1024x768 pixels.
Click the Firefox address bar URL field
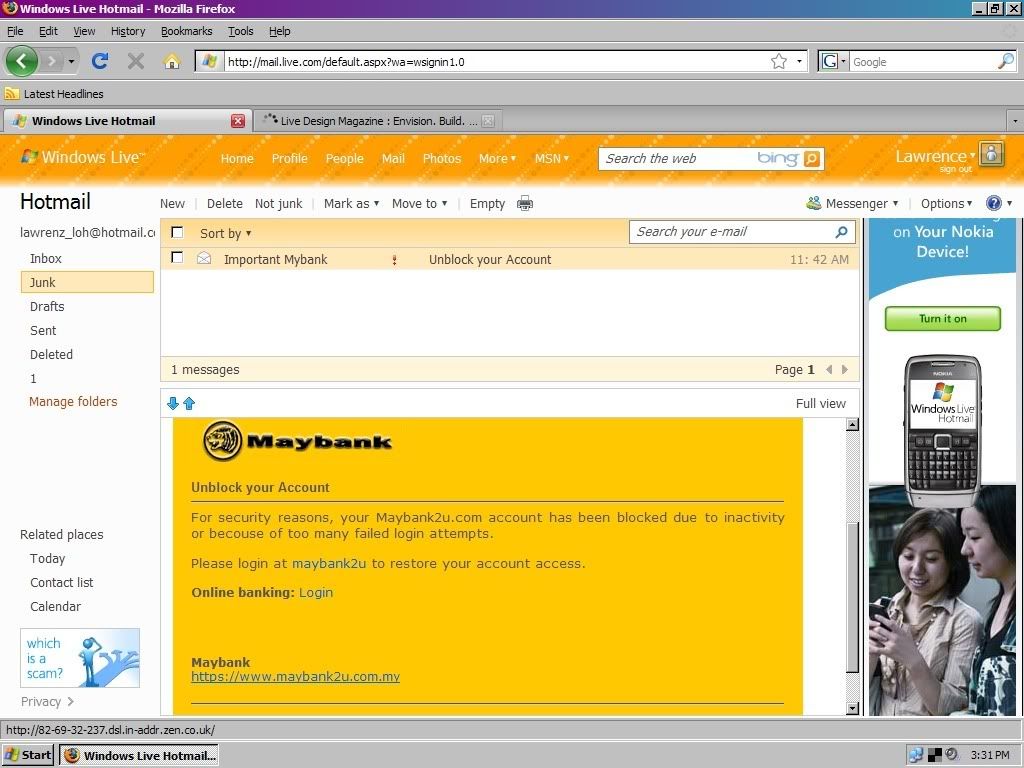496,61
